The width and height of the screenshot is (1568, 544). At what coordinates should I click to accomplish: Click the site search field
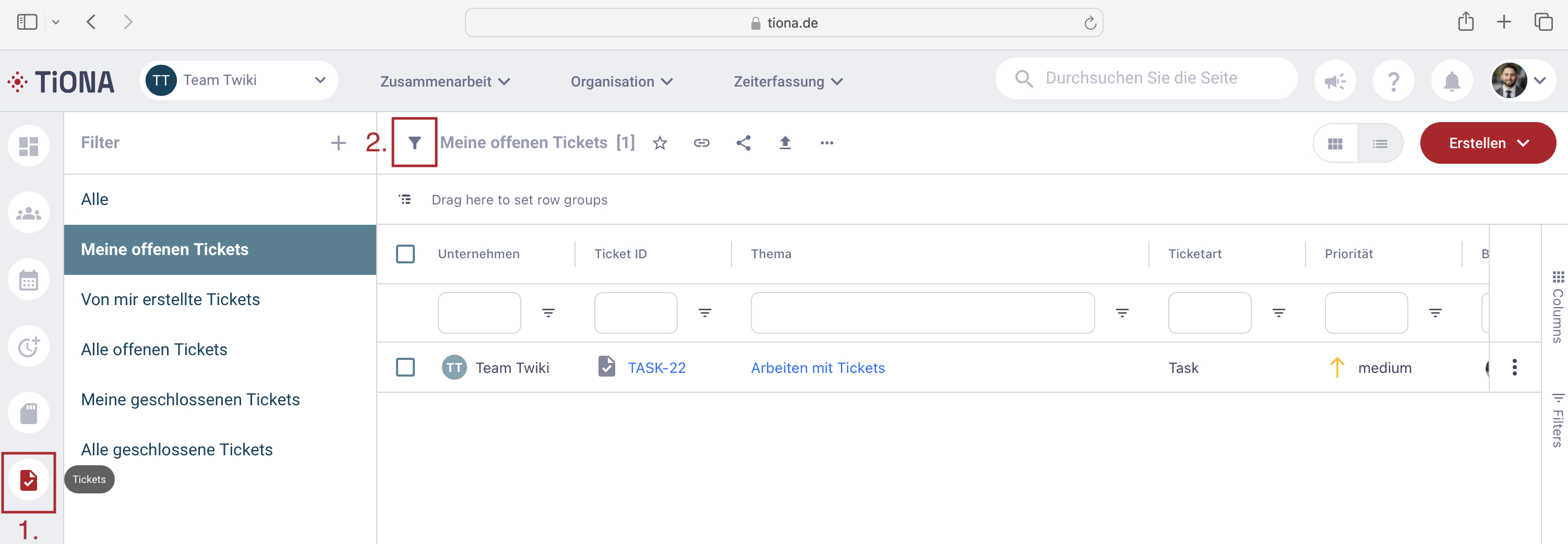pos(1146,78)
